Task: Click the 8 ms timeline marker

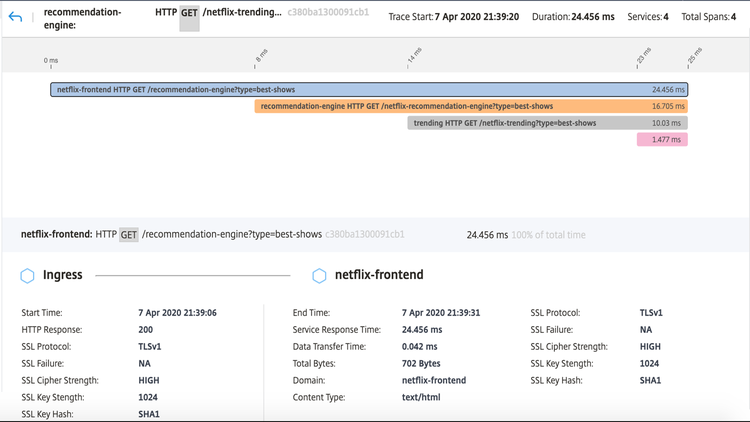Action: tap(261, 56)
